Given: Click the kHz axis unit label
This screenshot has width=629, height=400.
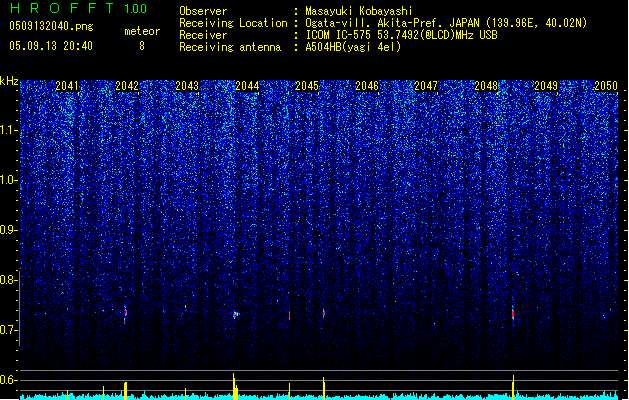Looking at the screenshot, I should pos(9,81).
